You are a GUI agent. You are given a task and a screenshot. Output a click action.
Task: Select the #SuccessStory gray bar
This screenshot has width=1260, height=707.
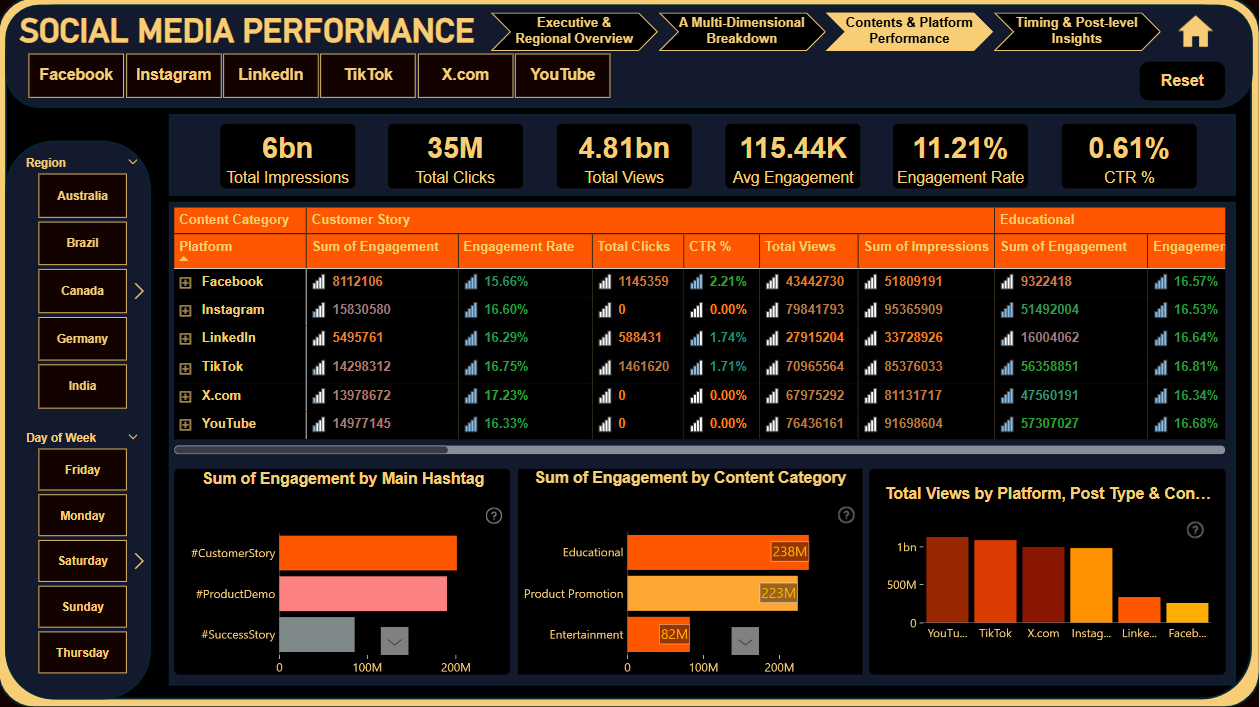pos(317,634)
